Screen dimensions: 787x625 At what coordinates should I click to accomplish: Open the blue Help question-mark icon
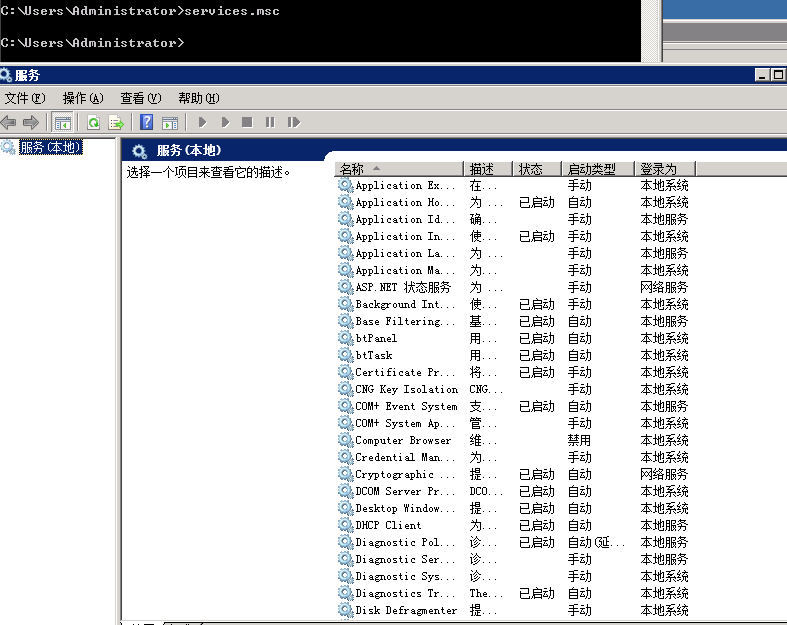[147, 122]
